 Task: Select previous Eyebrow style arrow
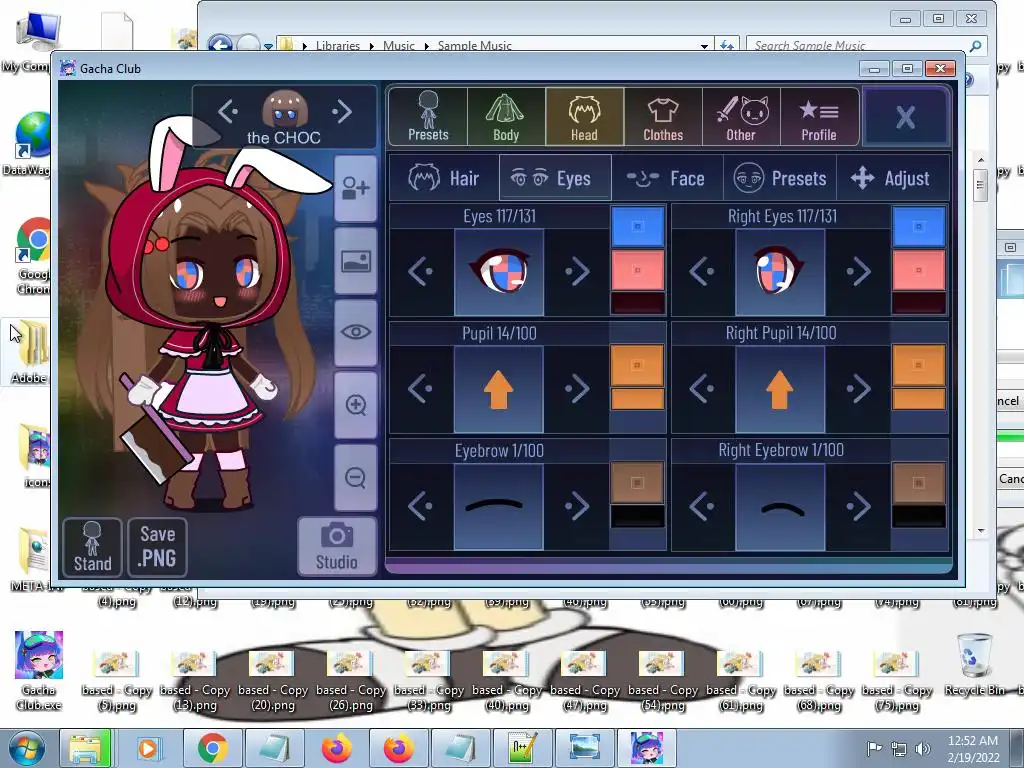tap(421, 506)
